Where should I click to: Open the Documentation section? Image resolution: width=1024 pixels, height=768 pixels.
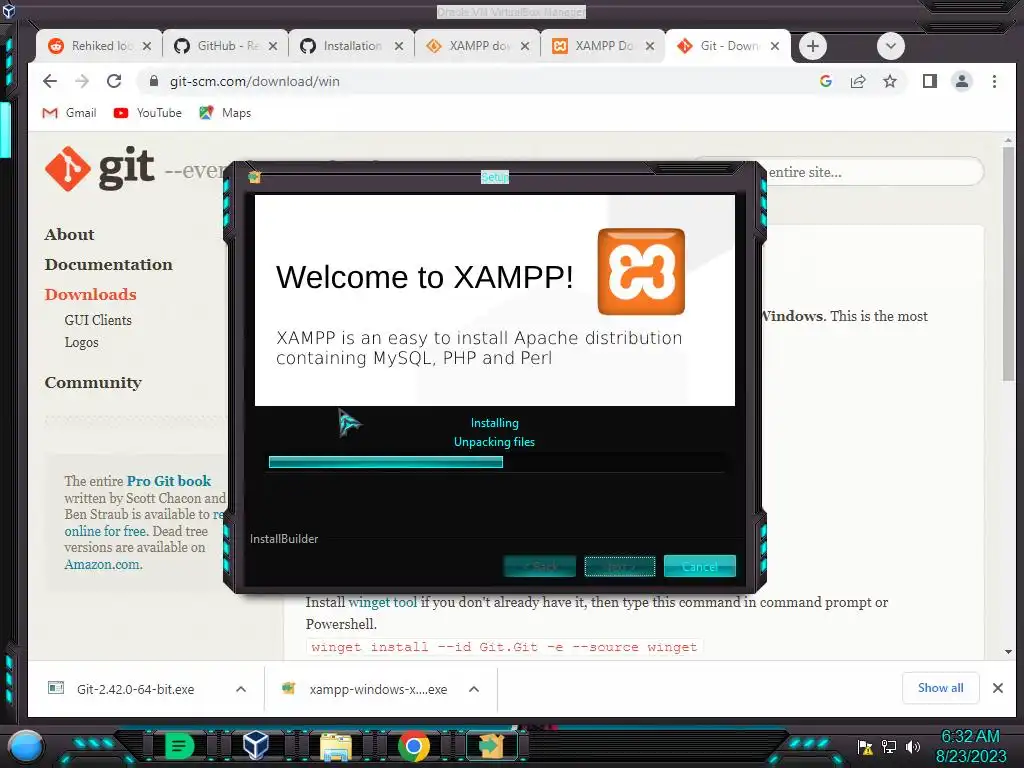tap(108, 264)
